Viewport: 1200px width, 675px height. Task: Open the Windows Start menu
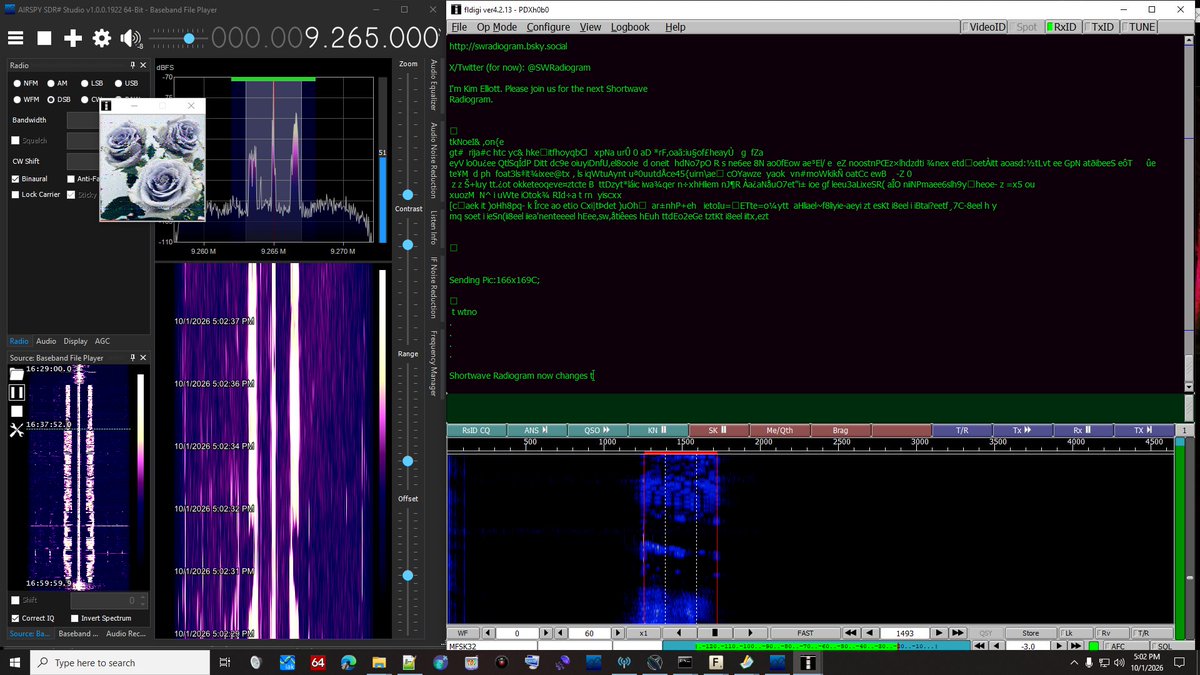14,662
